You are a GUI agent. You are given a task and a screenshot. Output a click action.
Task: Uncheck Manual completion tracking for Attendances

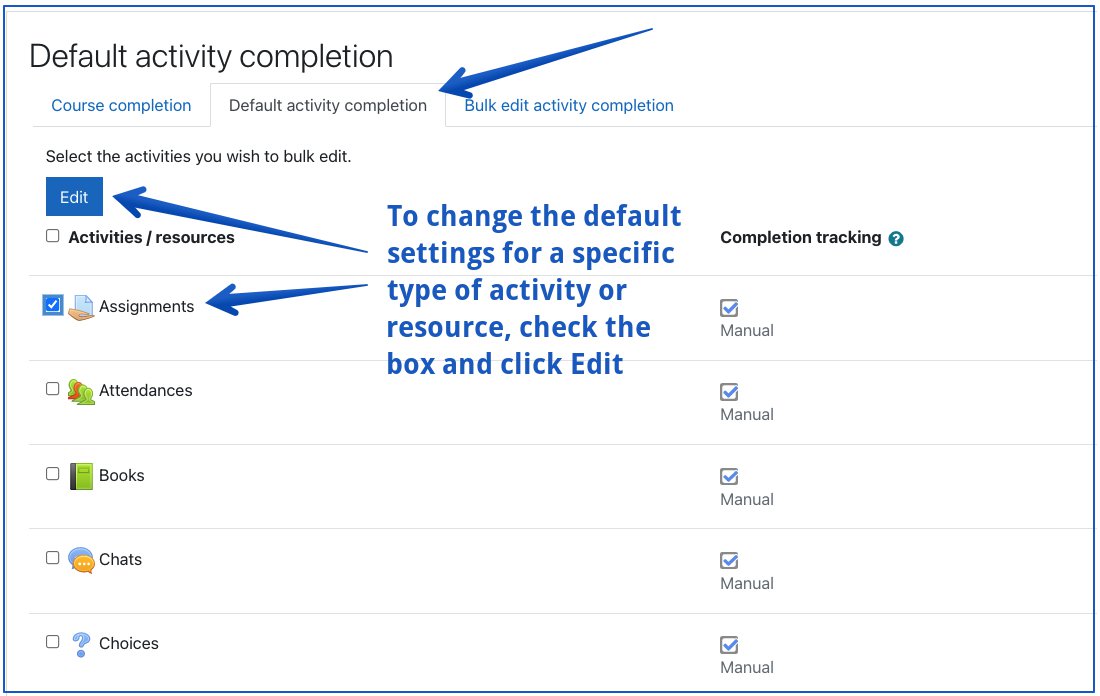(x=729, y=391)
